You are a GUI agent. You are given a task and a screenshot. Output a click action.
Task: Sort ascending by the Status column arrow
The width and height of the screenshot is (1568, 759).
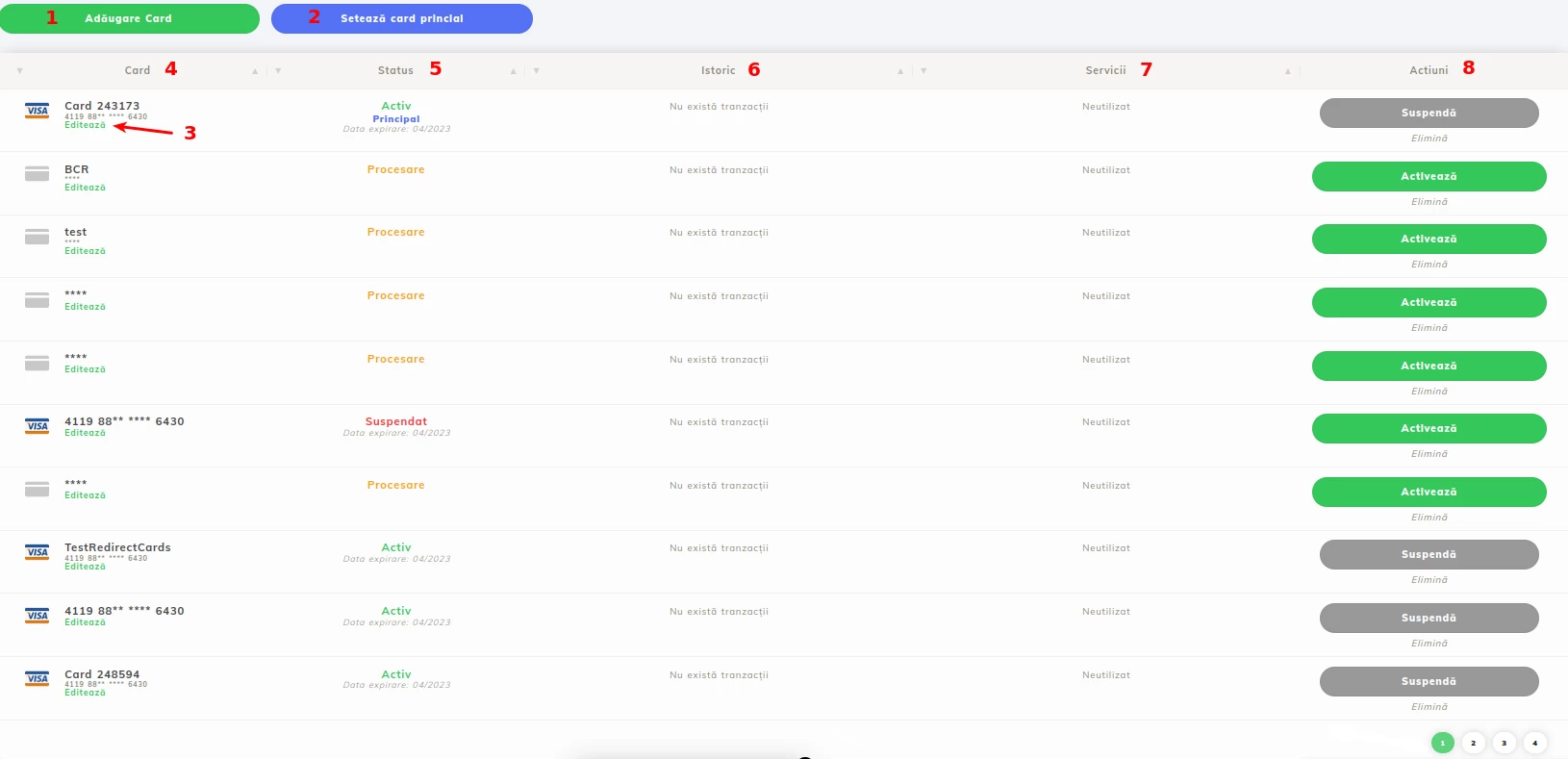[513, 71]
